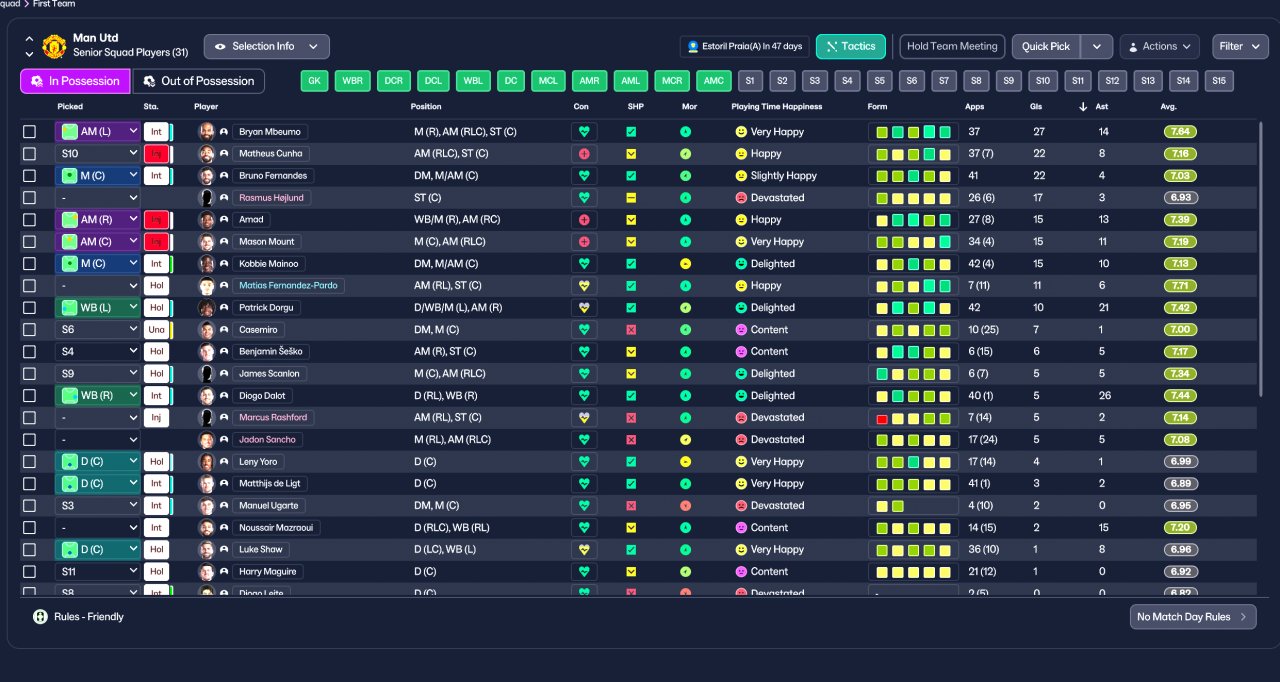The height and width of the screenshot is (682, 1280).
Task: Open the Selection Info dropdown
Action: (267, 47)
